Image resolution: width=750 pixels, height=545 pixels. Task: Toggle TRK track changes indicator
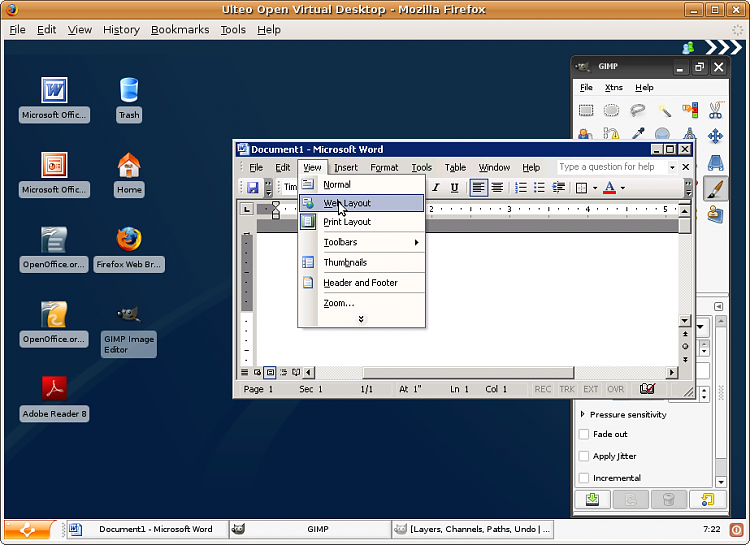point(567,389)
